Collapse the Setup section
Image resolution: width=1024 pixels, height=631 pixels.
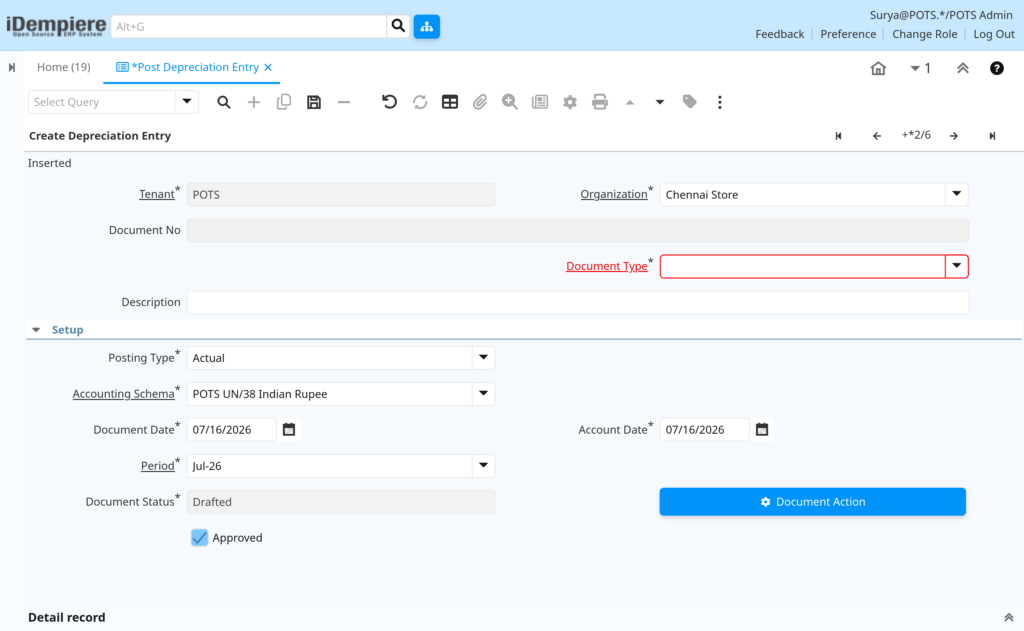pos(37,330)
